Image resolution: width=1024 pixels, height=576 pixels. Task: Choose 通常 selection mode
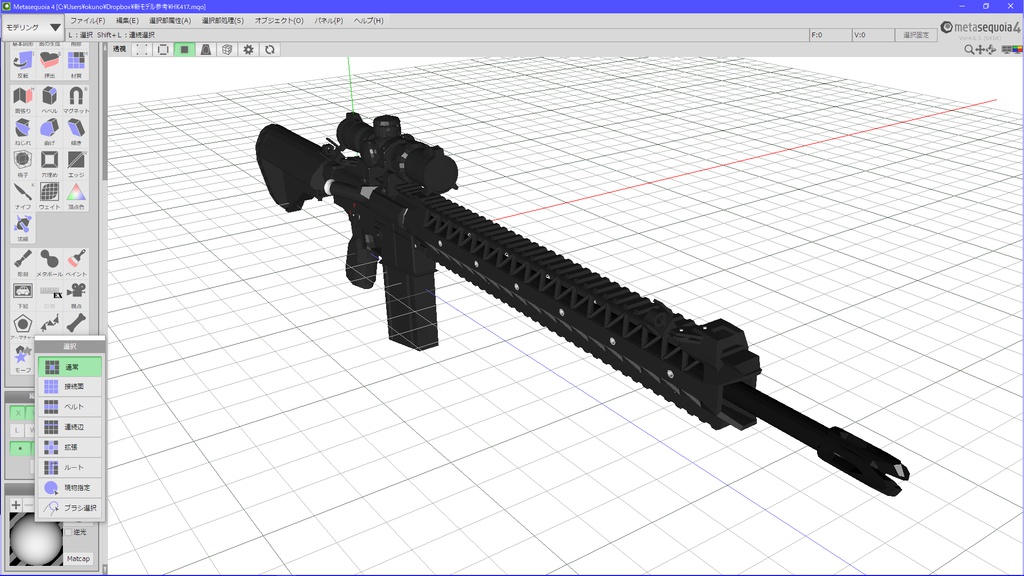tap(70, 367)
